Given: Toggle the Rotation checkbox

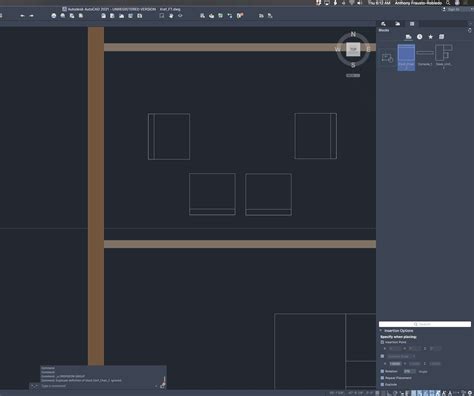Looking at the screenshot, I should [382, 371].
